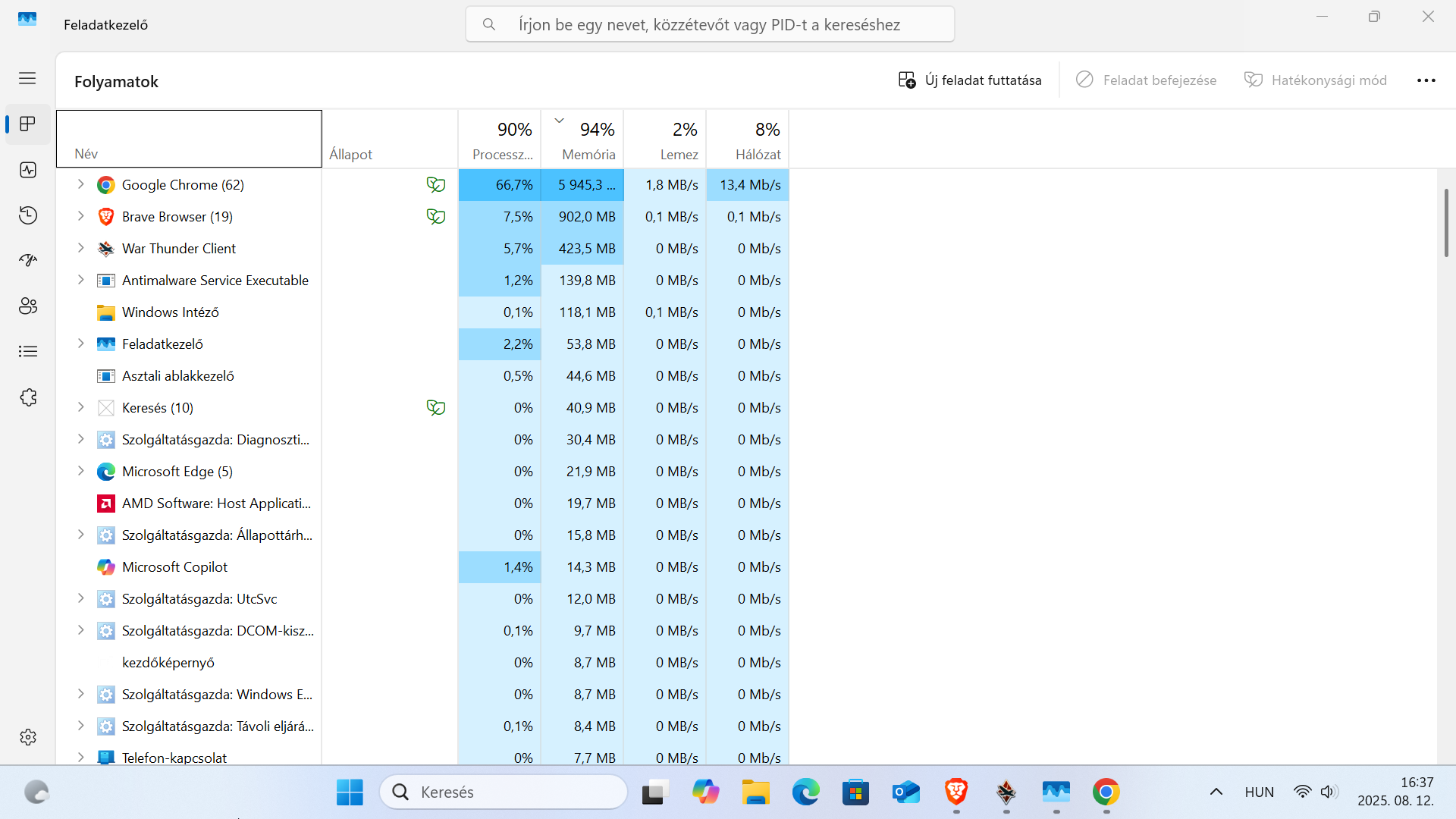Sort by Hálózat 8% column header
Screen dimensions: 1456x819
click(x=748, y=139)
